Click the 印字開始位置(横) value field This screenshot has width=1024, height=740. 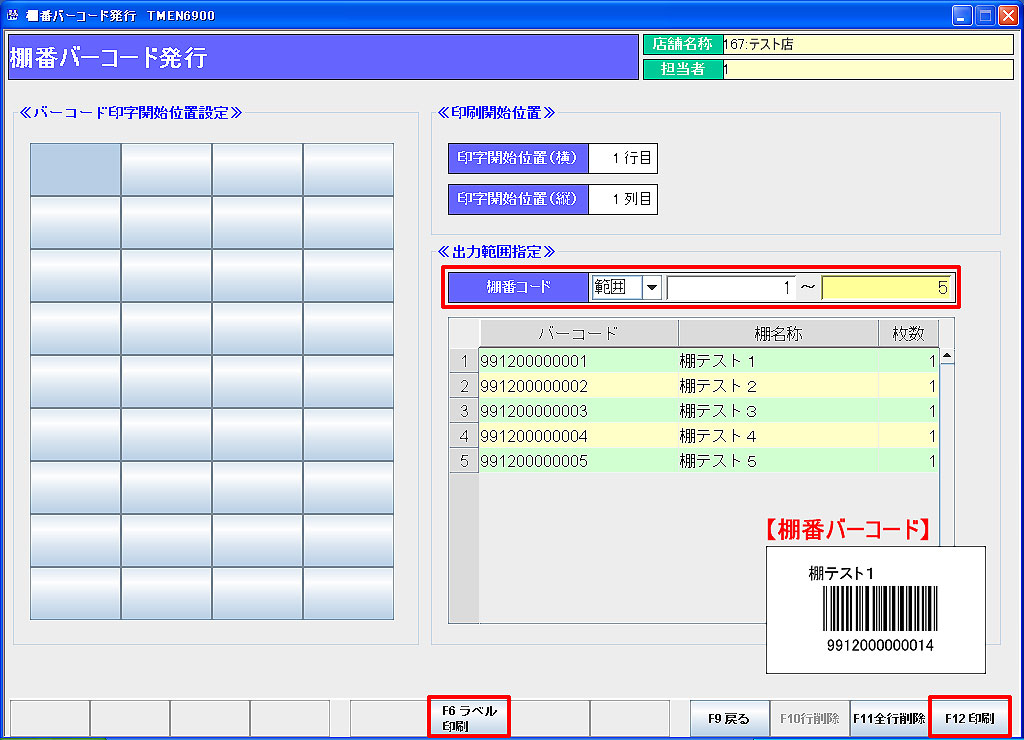pos(622,159)
